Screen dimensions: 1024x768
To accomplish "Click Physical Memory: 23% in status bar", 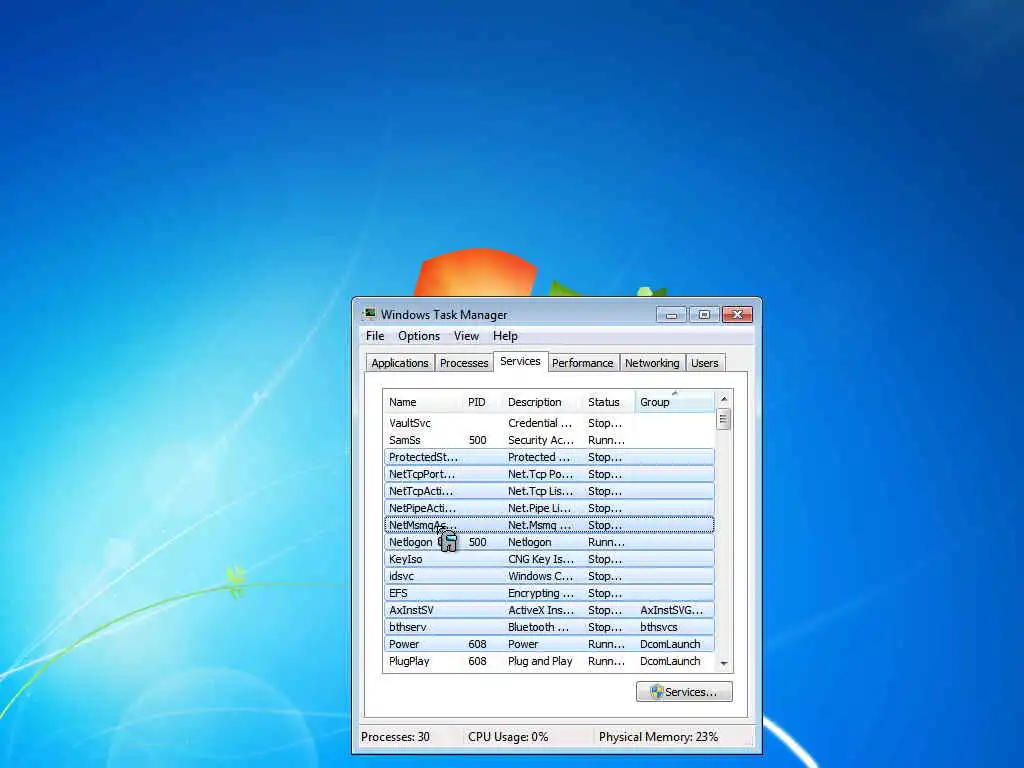I will (658, 737).
